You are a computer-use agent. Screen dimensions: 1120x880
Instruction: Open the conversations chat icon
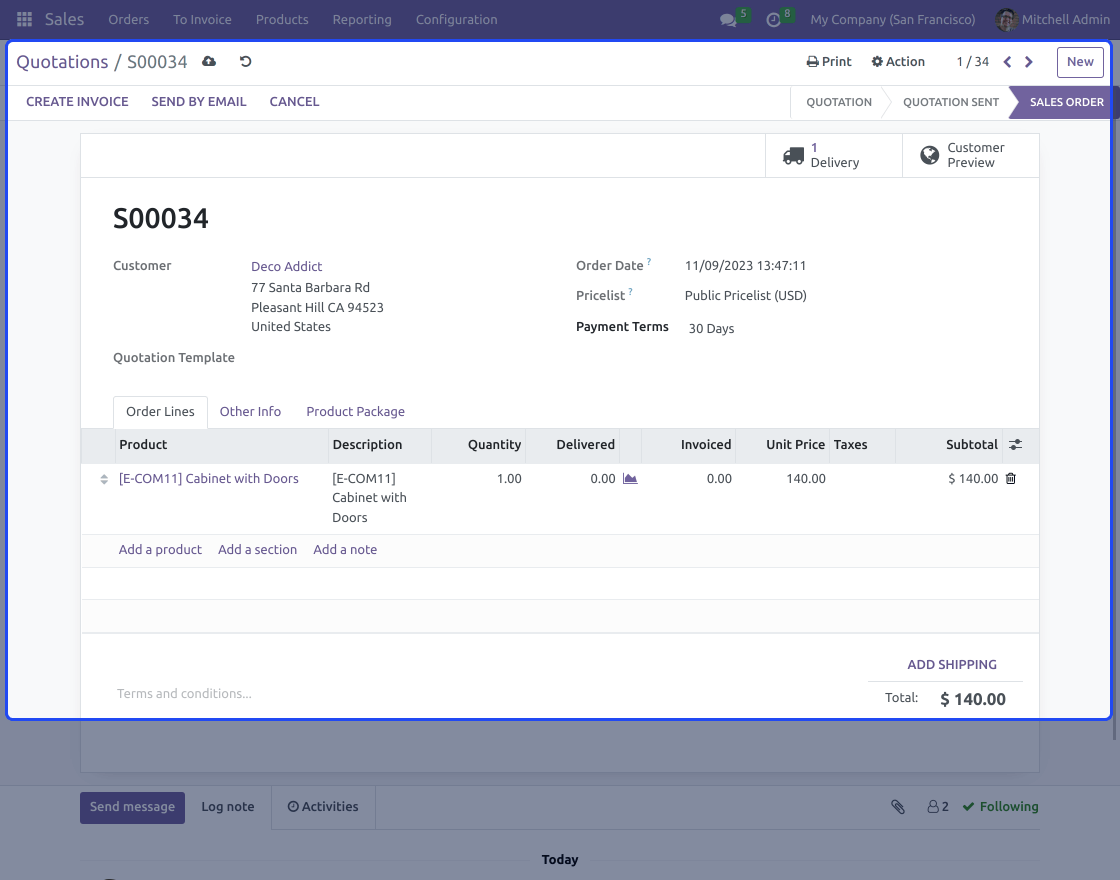(x=729, y=20)
